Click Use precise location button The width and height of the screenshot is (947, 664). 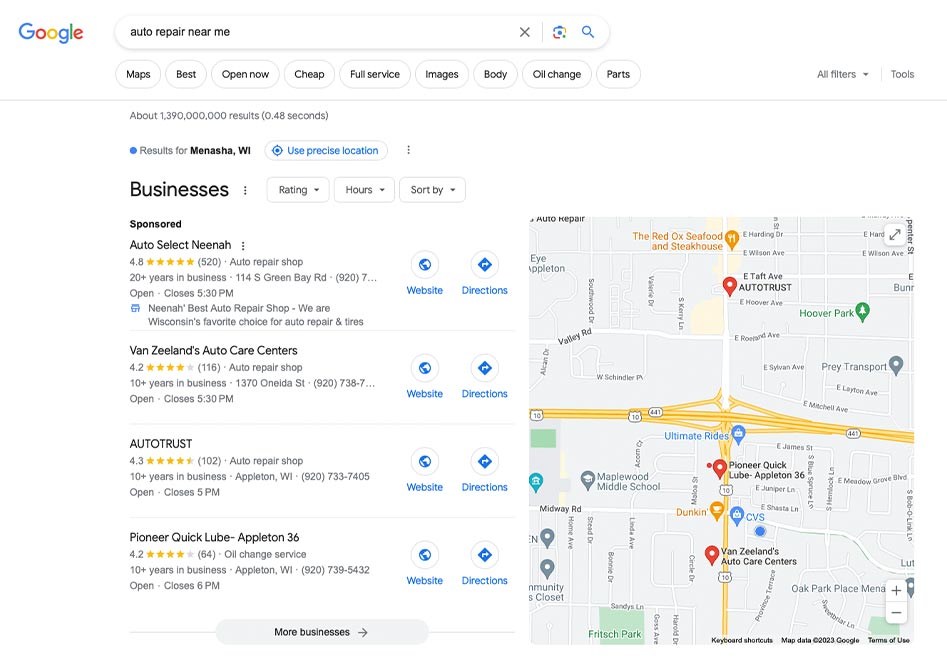click(326, 150)
